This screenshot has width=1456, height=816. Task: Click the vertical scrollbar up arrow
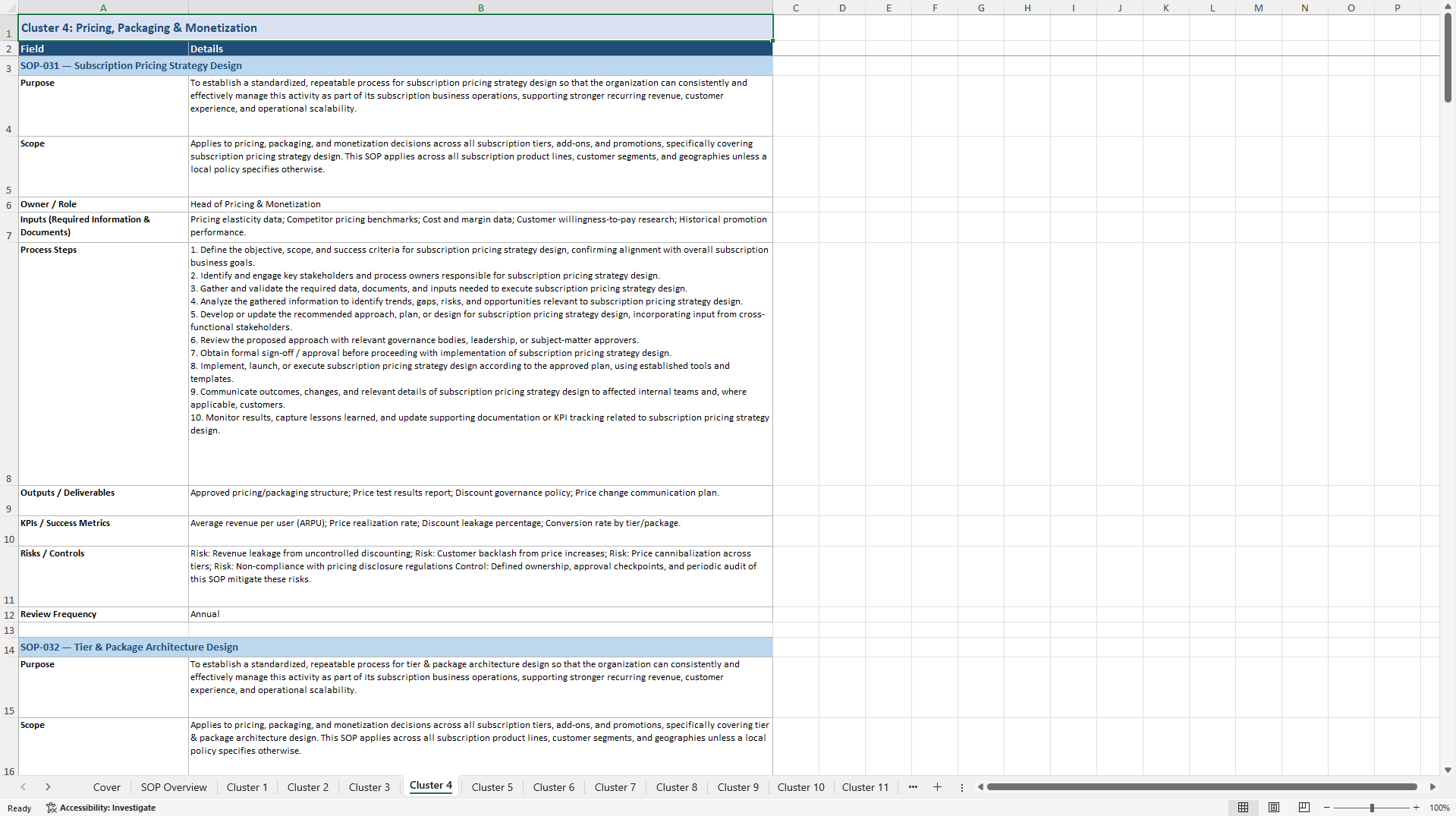pyautogui.click(x=1448, y=6)
